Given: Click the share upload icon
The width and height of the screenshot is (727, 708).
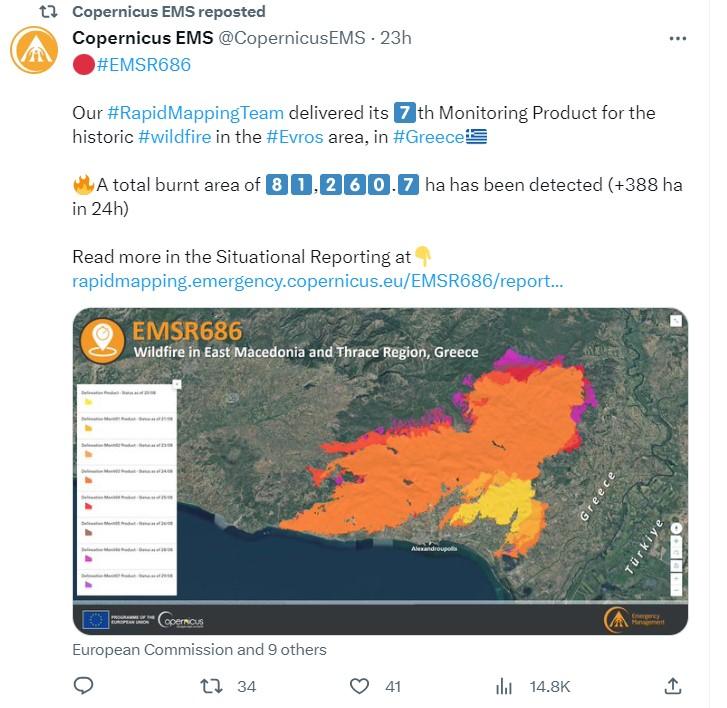Looking at the screenshot, I should [x=673, y=686].
